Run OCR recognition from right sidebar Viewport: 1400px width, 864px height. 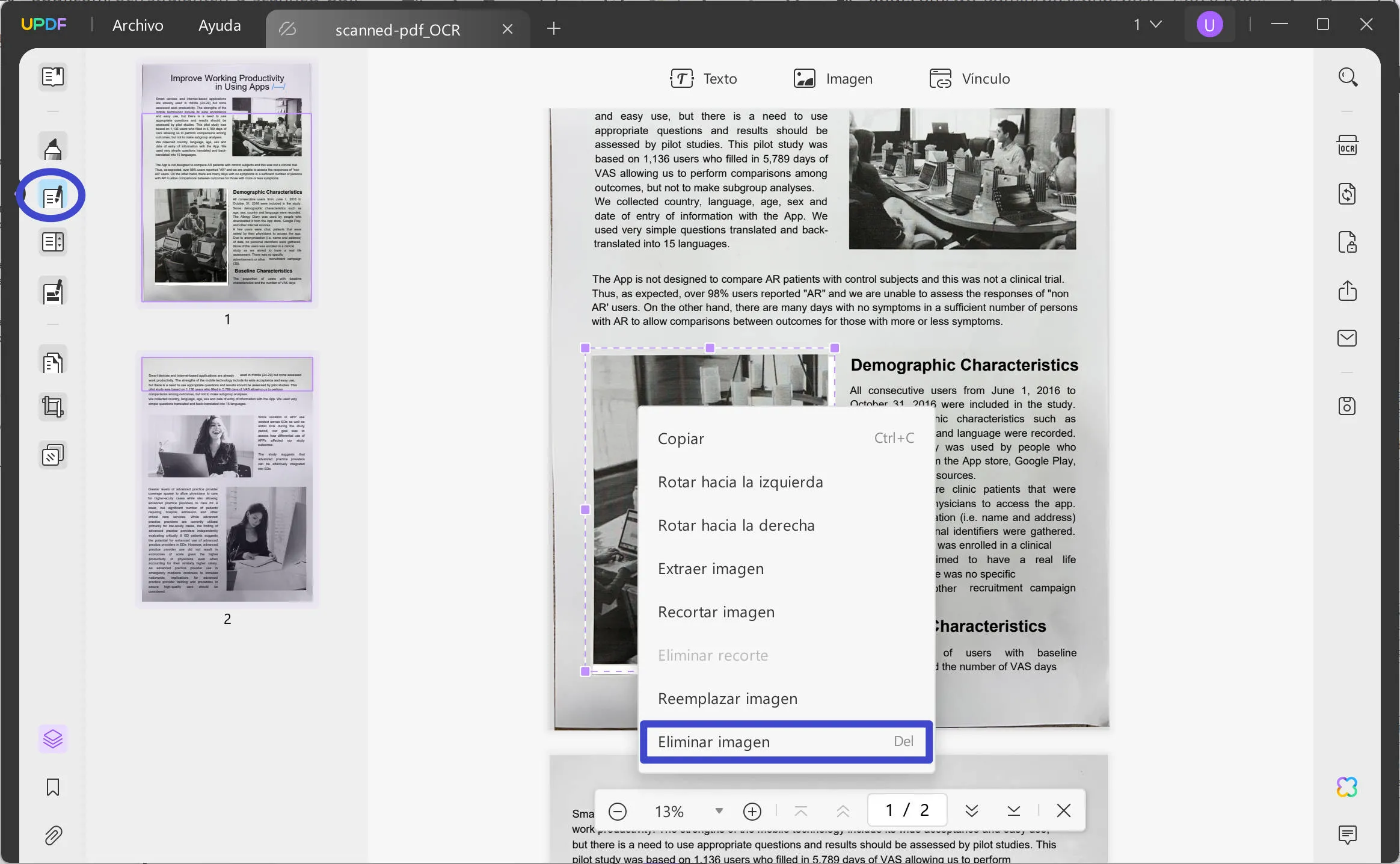tap(1348, 146)
